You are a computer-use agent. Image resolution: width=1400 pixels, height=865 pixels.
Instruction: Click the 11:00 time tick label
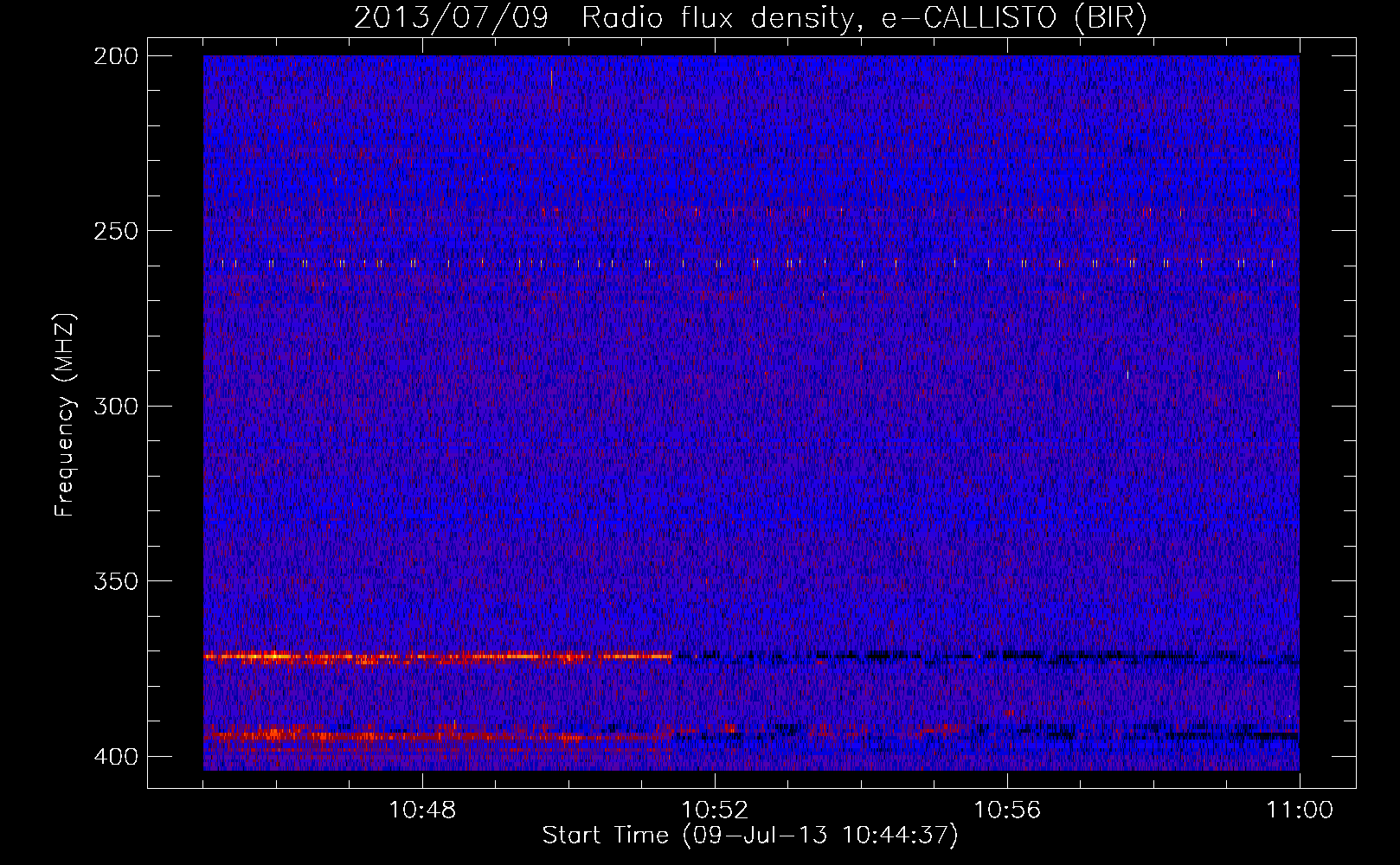[1300, 811]
